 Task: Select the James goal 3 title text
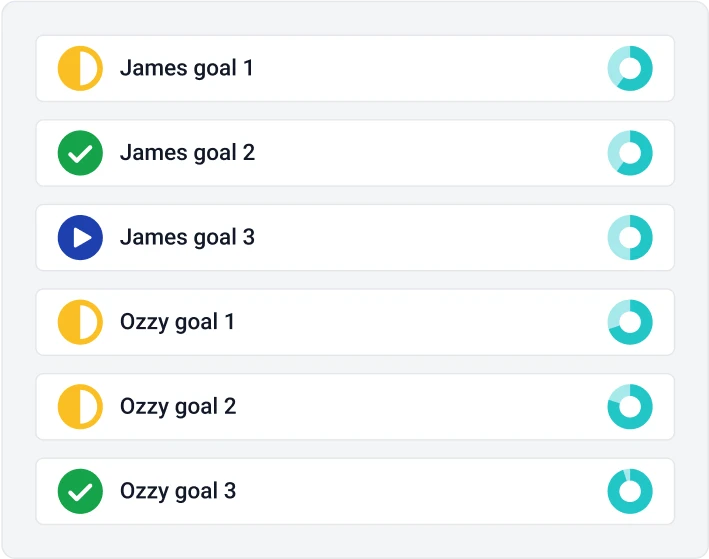[187, 238]
